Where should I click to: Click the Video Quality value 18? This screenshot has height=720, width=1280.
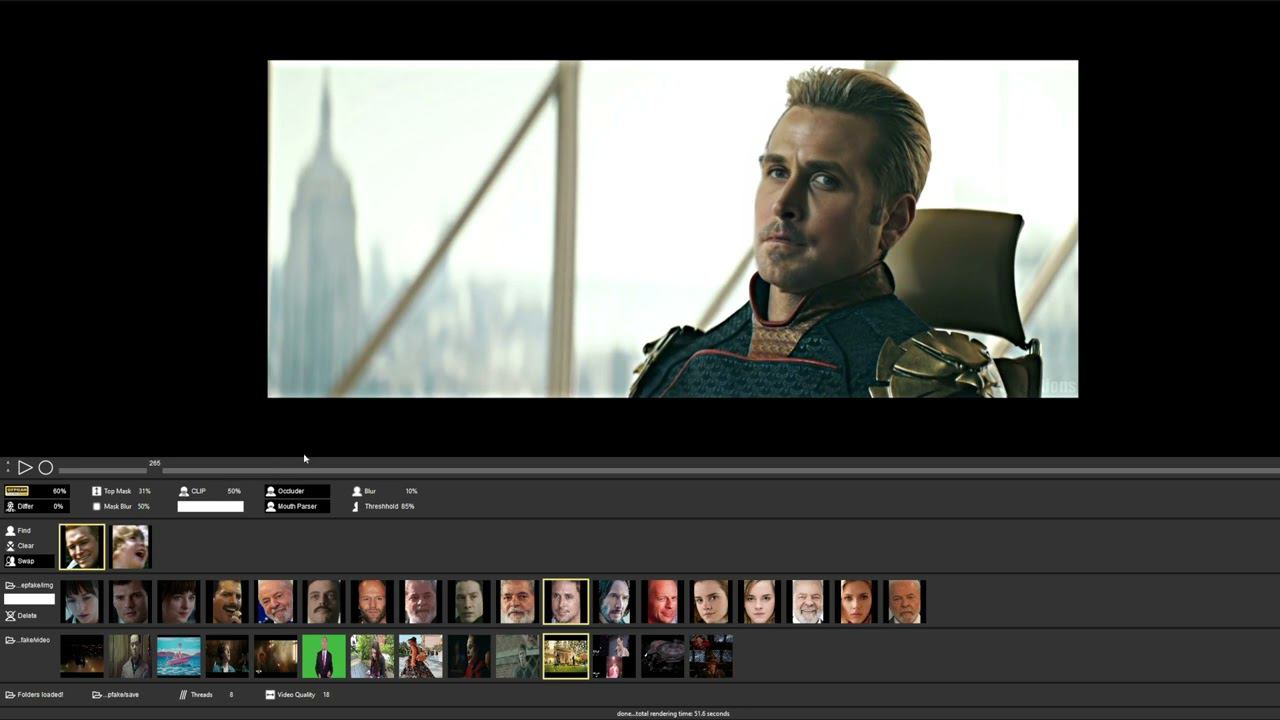coord(326,694)
